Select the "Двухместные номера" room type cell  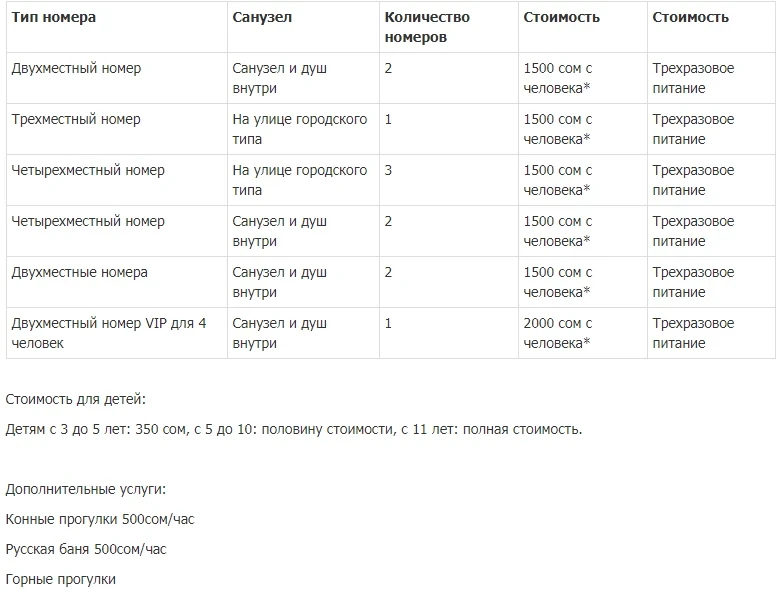pos(79,272)
